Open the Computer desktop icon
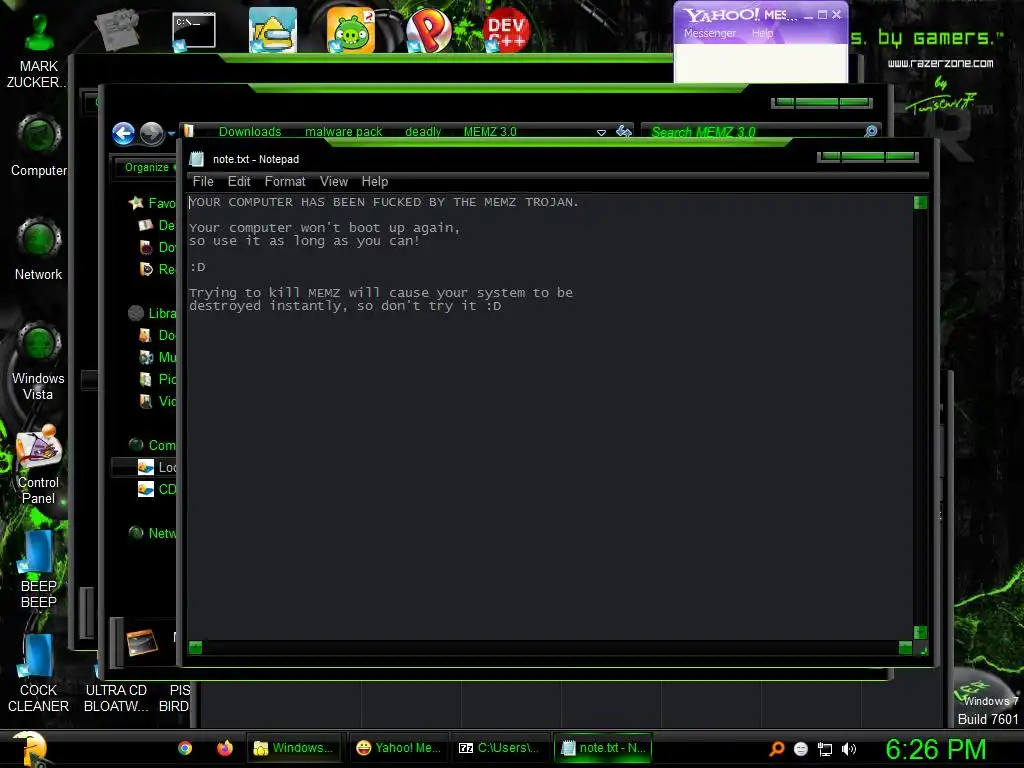Image resolution: width=1024 pixels, height=768 pixels. 39,146
